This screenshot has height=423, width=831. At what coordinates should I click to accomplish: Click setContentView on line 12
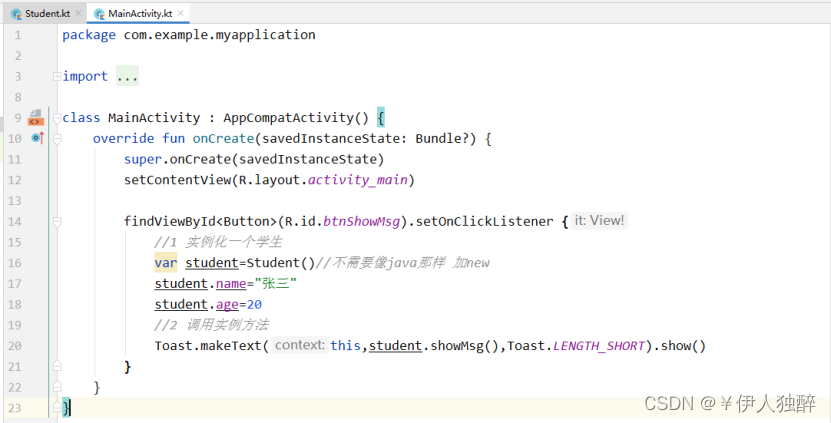click(x=178, y=180)
